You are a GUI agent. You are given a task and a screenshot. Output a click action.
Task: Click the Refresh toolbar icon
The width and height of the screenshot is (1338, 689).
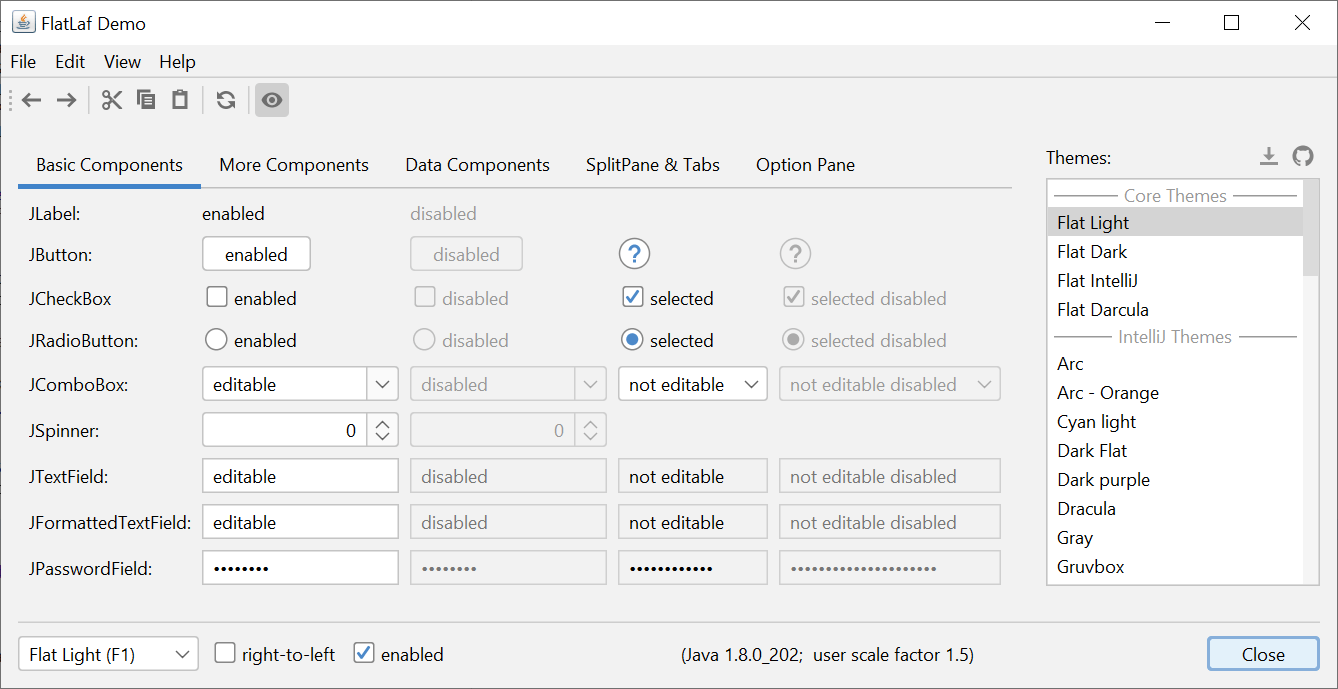click(x=226, y=100)
